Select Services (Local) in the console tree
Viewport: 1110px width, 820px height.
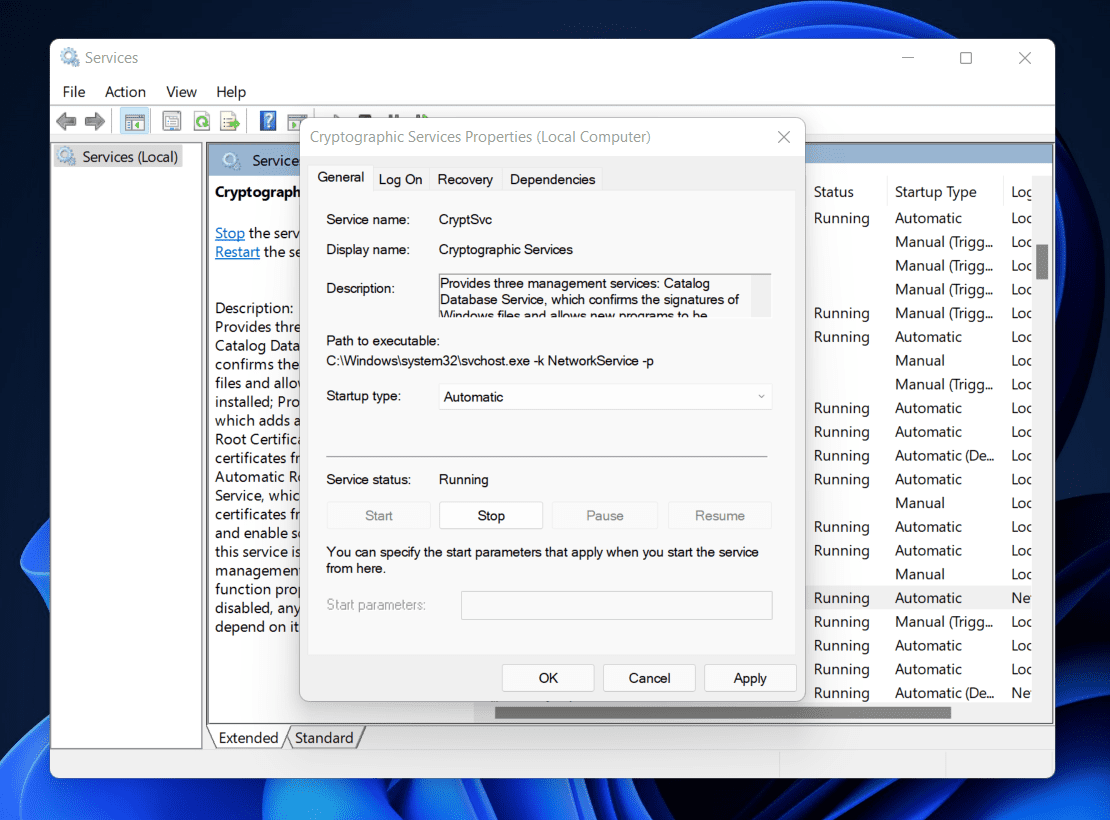click(x=129, y=157)
